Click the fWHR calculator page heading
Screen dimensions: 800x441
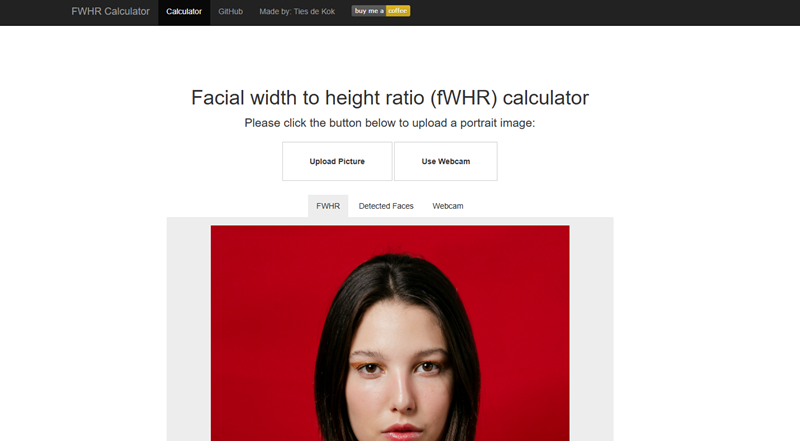pyautogui.click(x=390, y=97)
